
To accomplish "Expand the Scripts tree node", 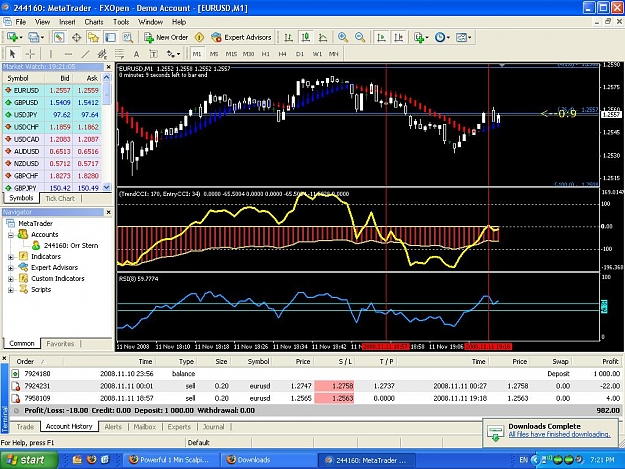I will click(x=11, y=290).
